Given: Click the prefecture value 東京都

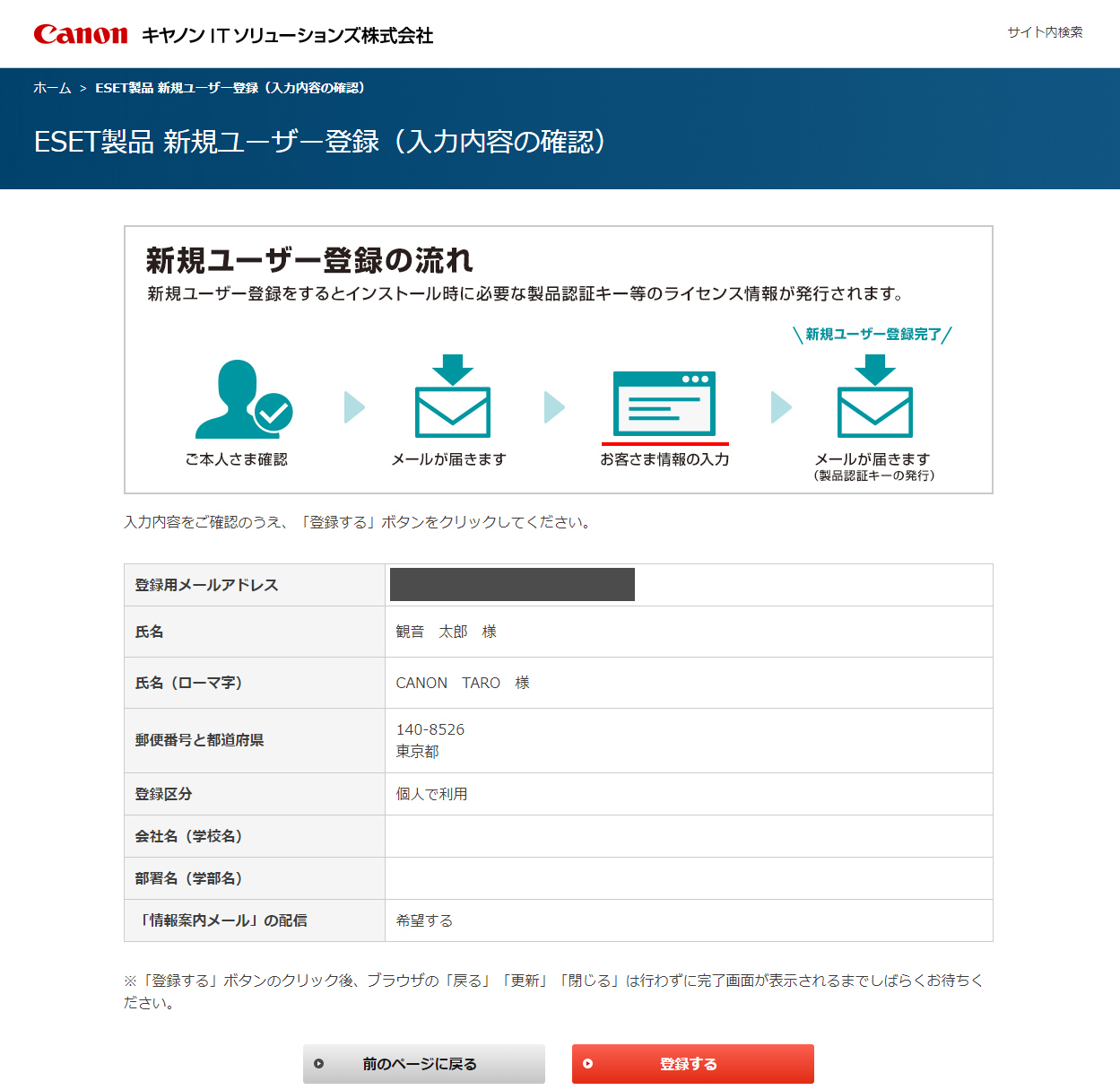Looking at the screenshot, I should (x=417, y=752).
